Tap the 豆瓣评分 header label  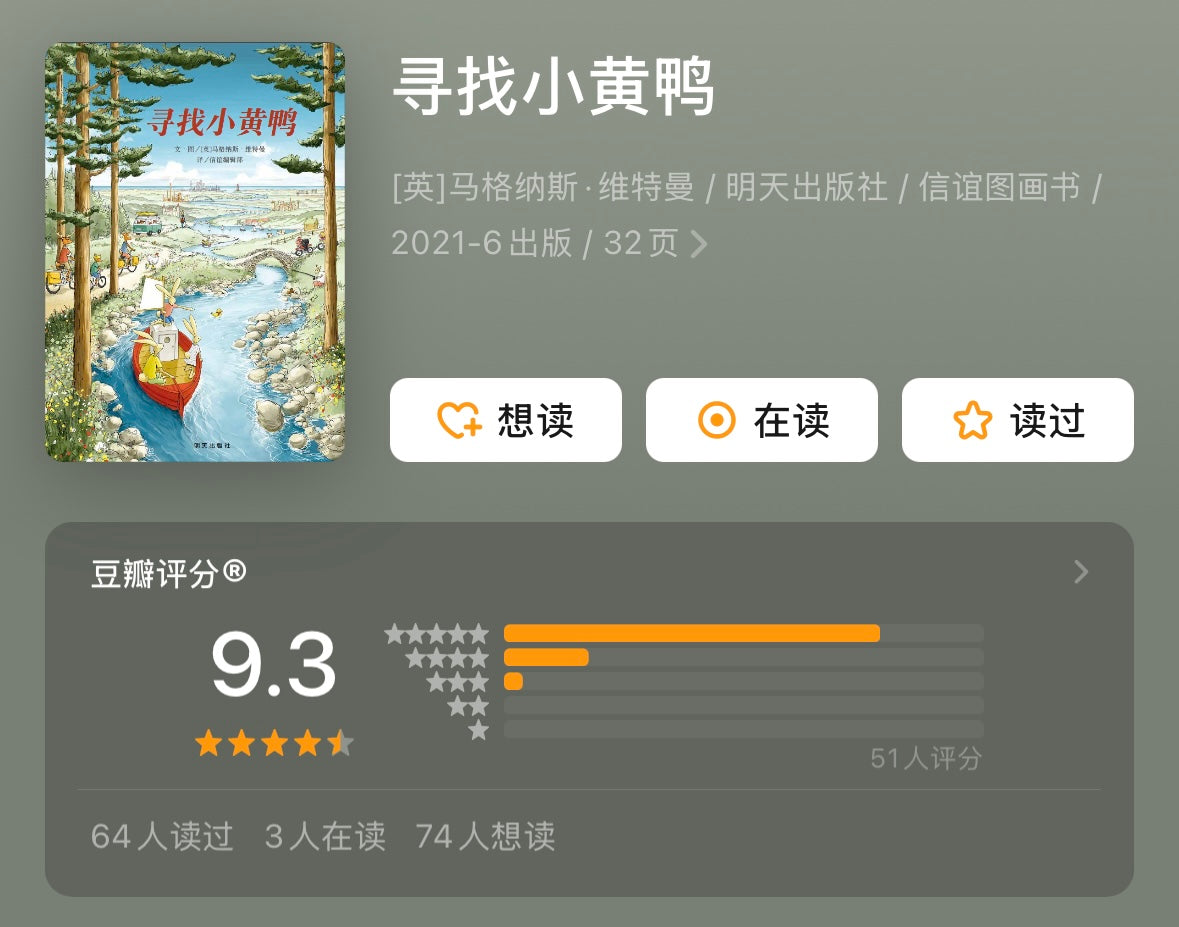click(168, 574)
